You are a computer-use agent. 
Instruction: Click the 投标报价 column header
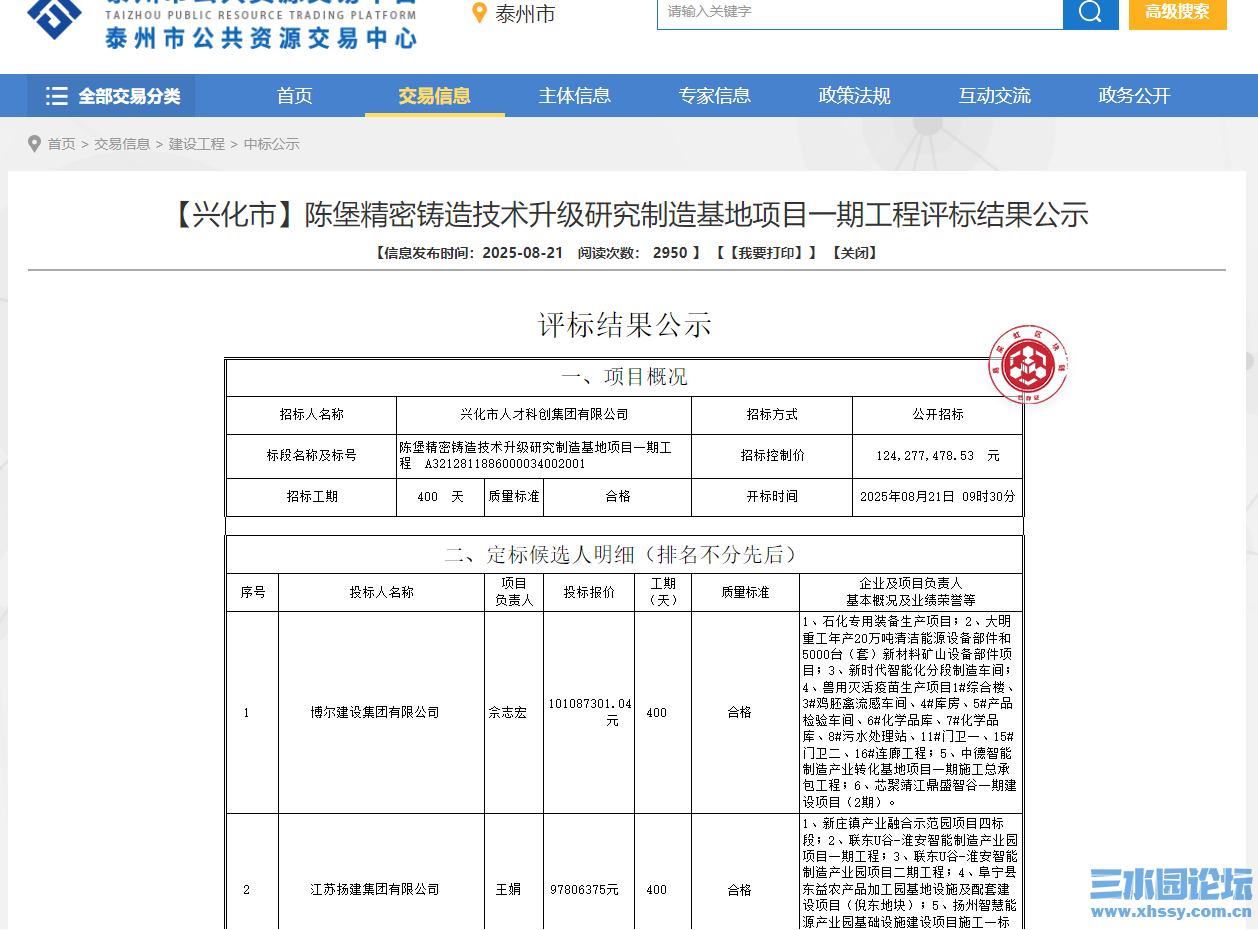pos(589,592)
